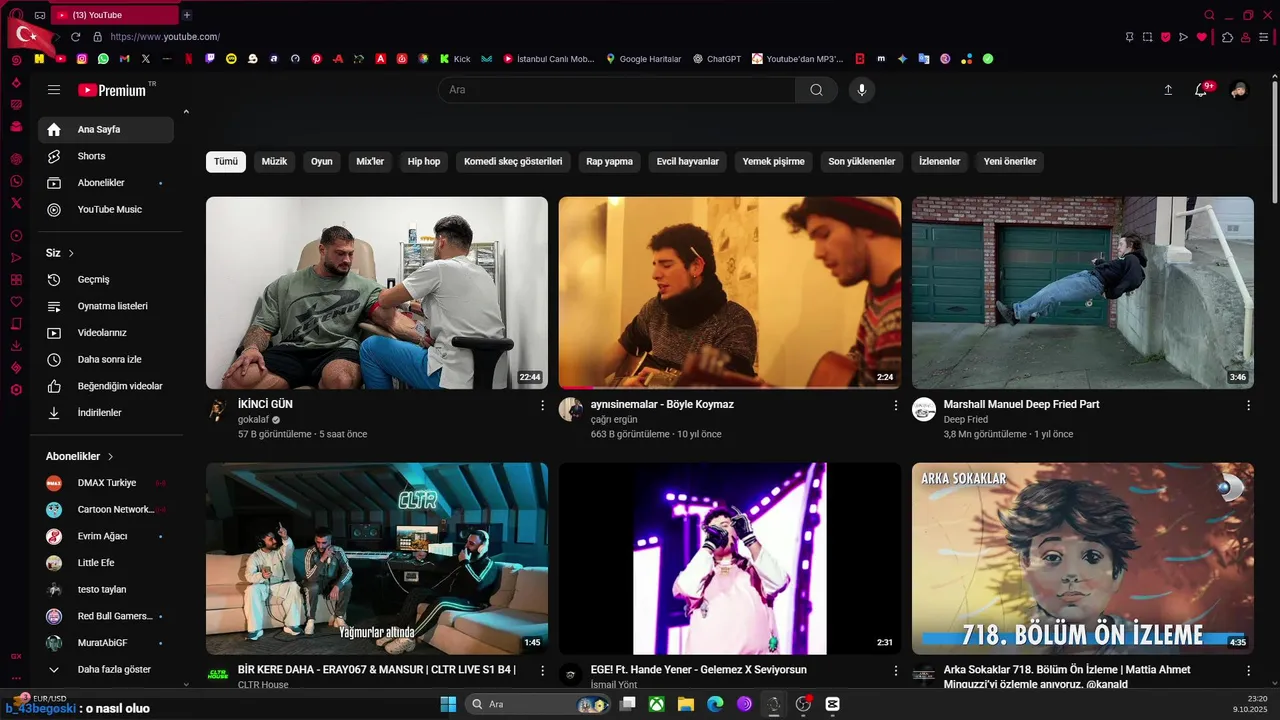The image size is (1280, 720).
Task: Open Opera GX sidebar settings gear
Action: (x=16, y=389)
